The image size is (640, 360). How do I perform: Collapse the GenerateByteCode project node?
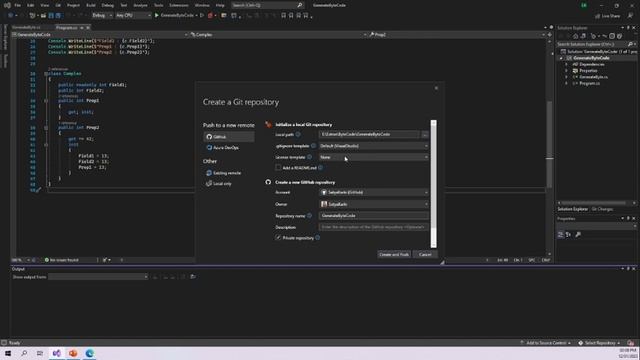click(561, 58)
